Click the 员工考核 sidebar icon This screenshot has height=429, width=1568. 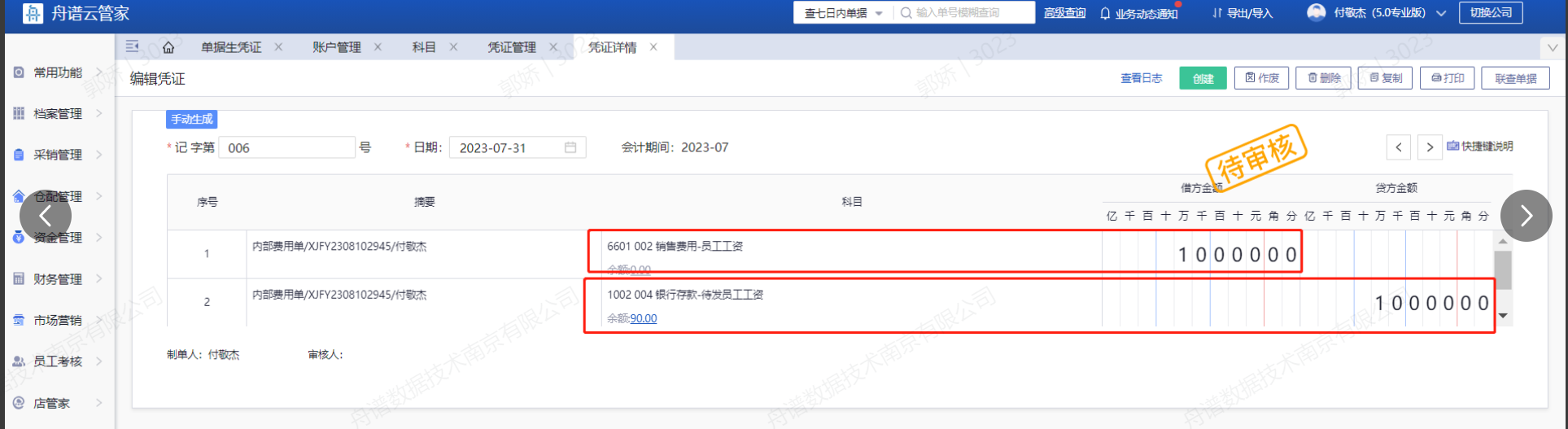pyautogui.click(x=19, y=361)
